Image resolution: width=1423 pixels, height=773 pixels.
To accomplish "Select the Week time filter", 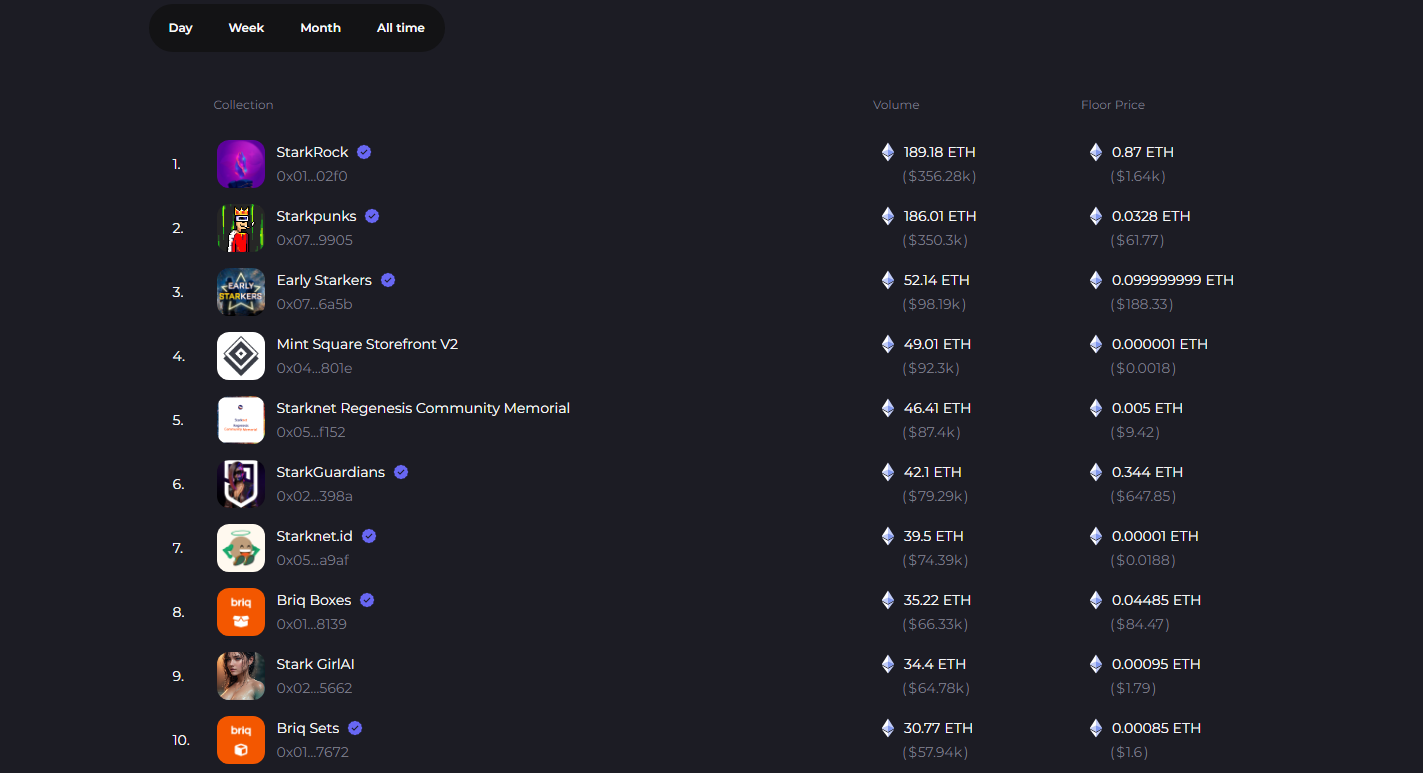I will 246,28.
